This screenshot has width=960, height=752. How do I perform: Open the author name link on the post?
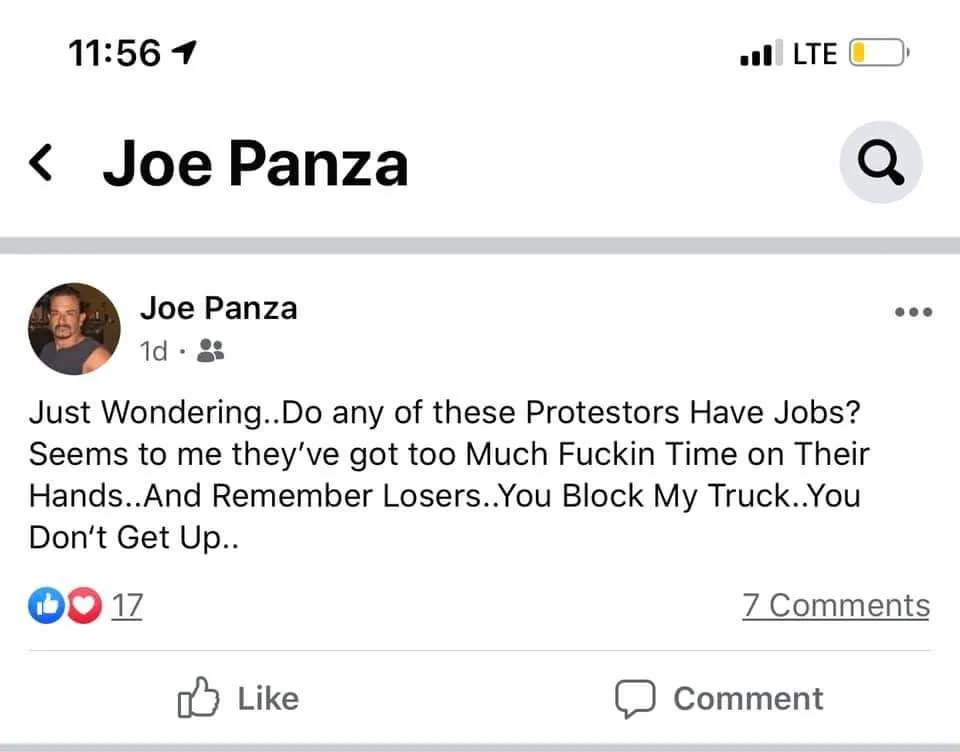point(218,307)
